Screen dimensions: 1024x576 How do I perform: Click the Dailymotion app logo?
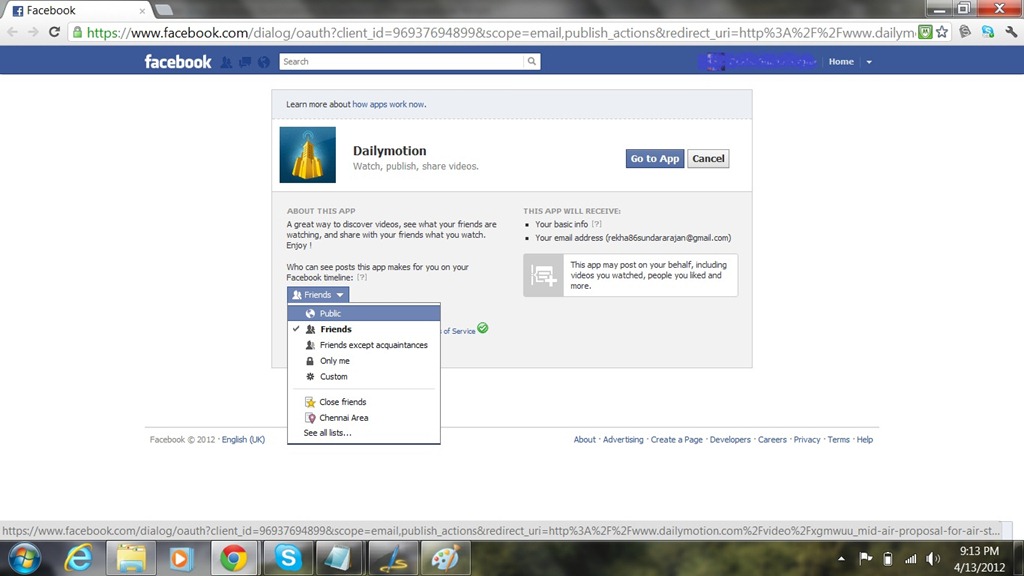pyautogui.click(x=307, y=155)
